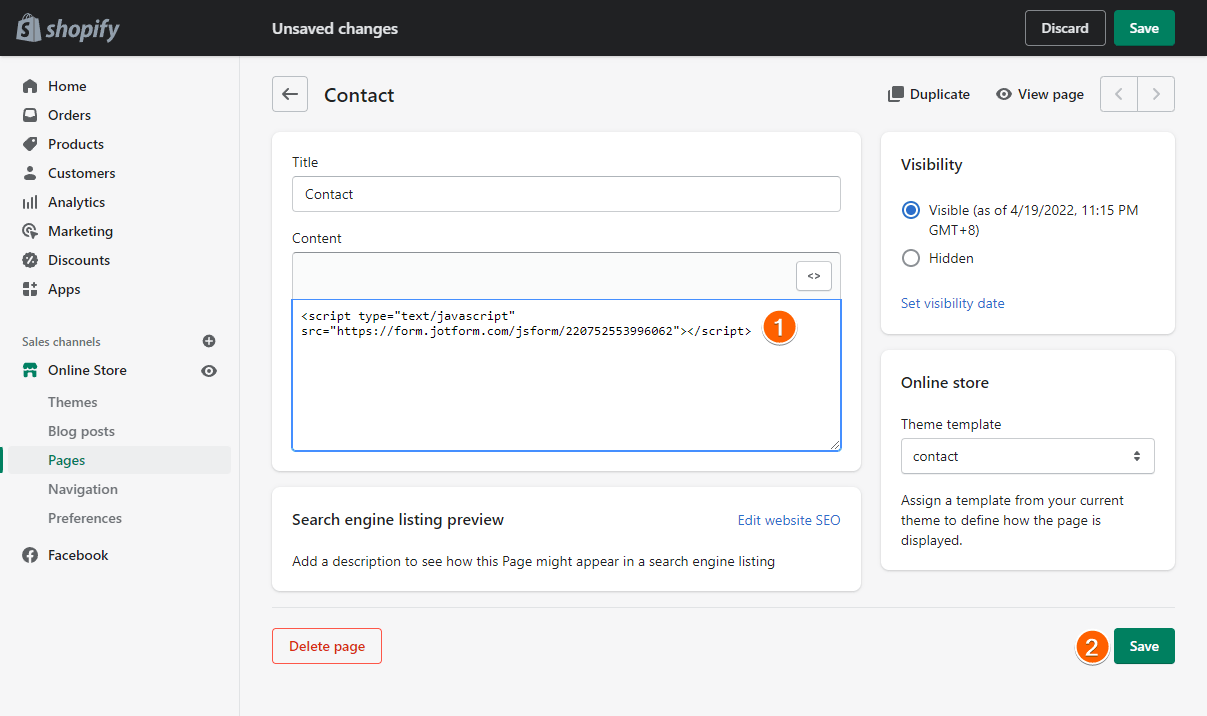The height and width of the screenshot is (716, 1207).
Task: Go to previous page with left chevron
Action: pos(1119,94)
